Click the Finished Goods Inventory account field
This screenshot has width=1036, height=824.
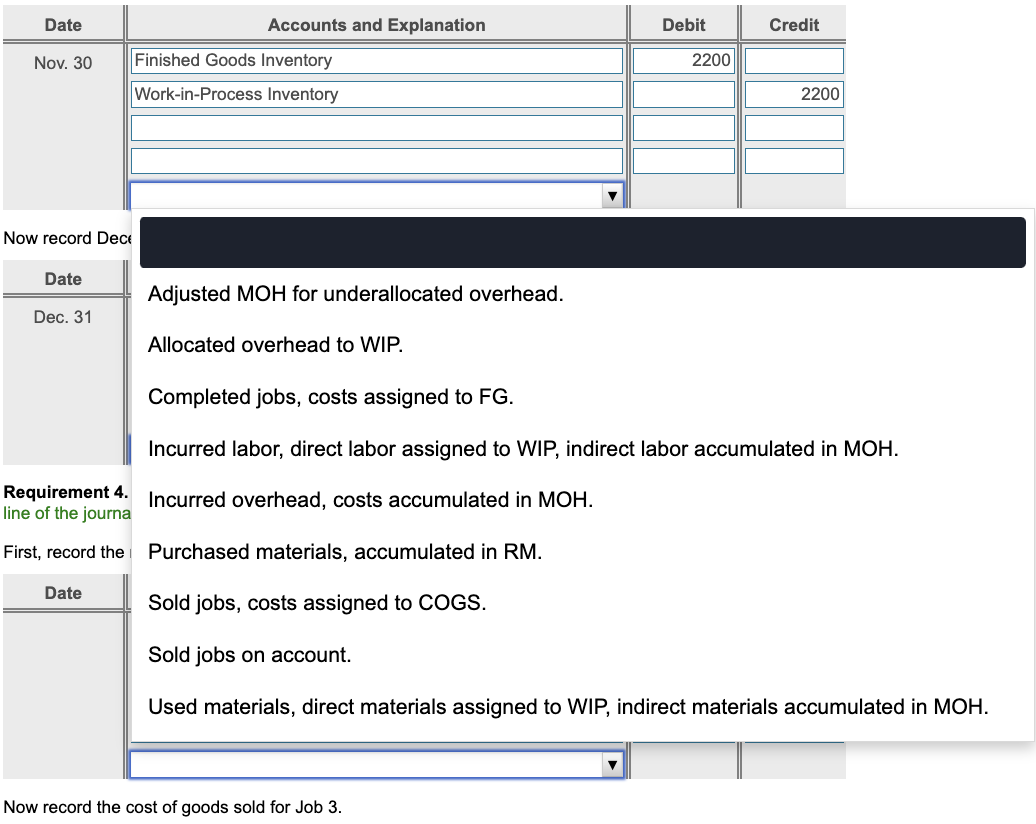pos(377,60)
